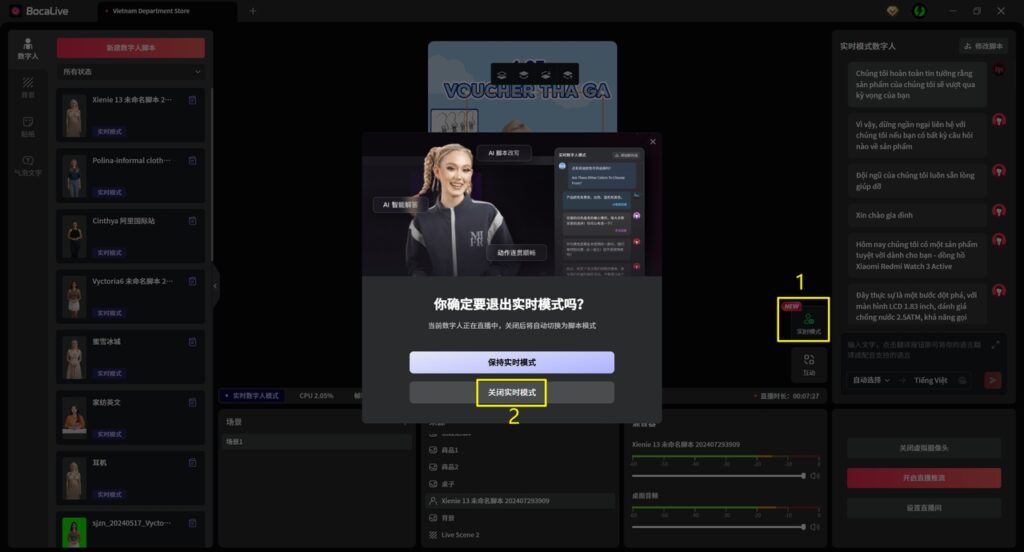Open the 背景 sidebar icon
The image size is (1024, 552).
point(27,88)
